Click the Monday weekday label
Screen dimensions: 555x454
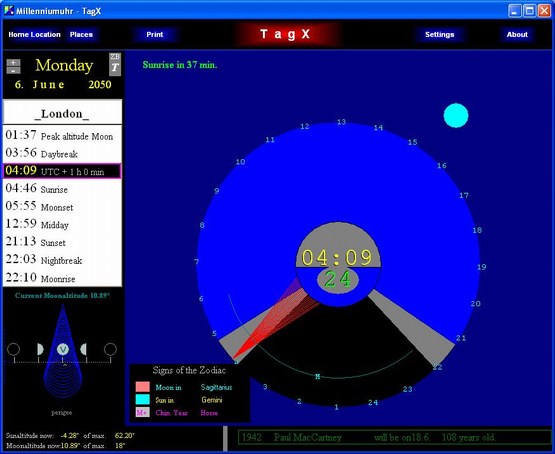click(64, 65)
